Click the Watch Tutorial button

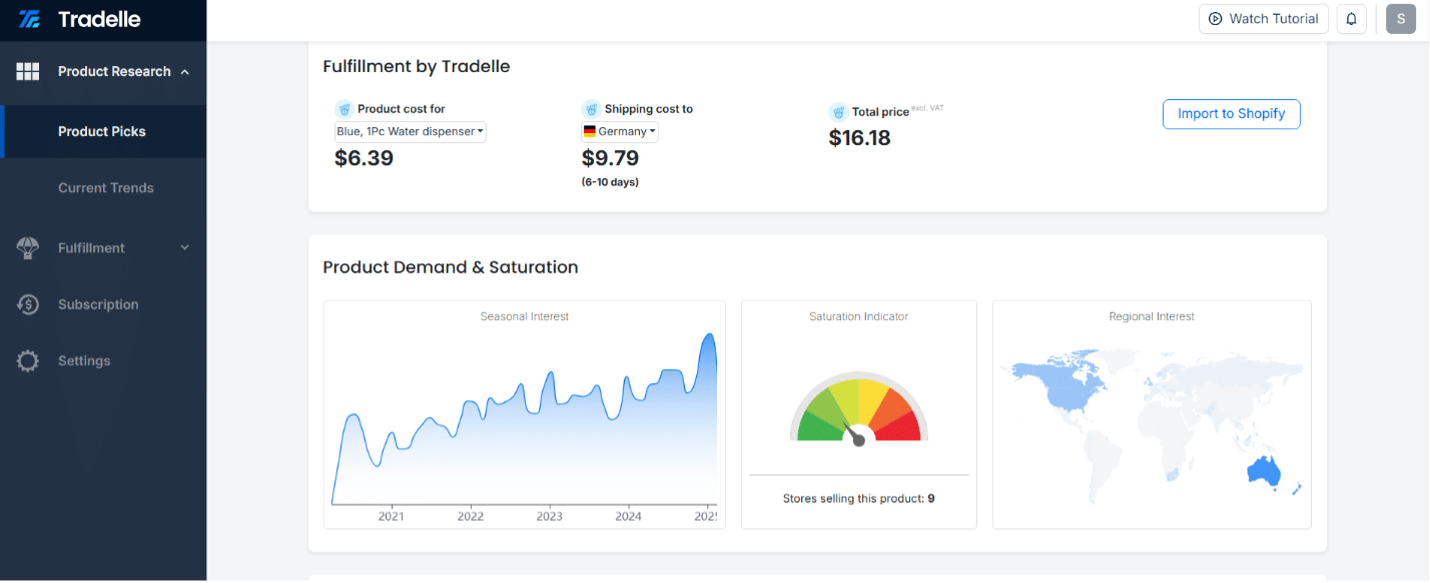[x=1264, y=19]
